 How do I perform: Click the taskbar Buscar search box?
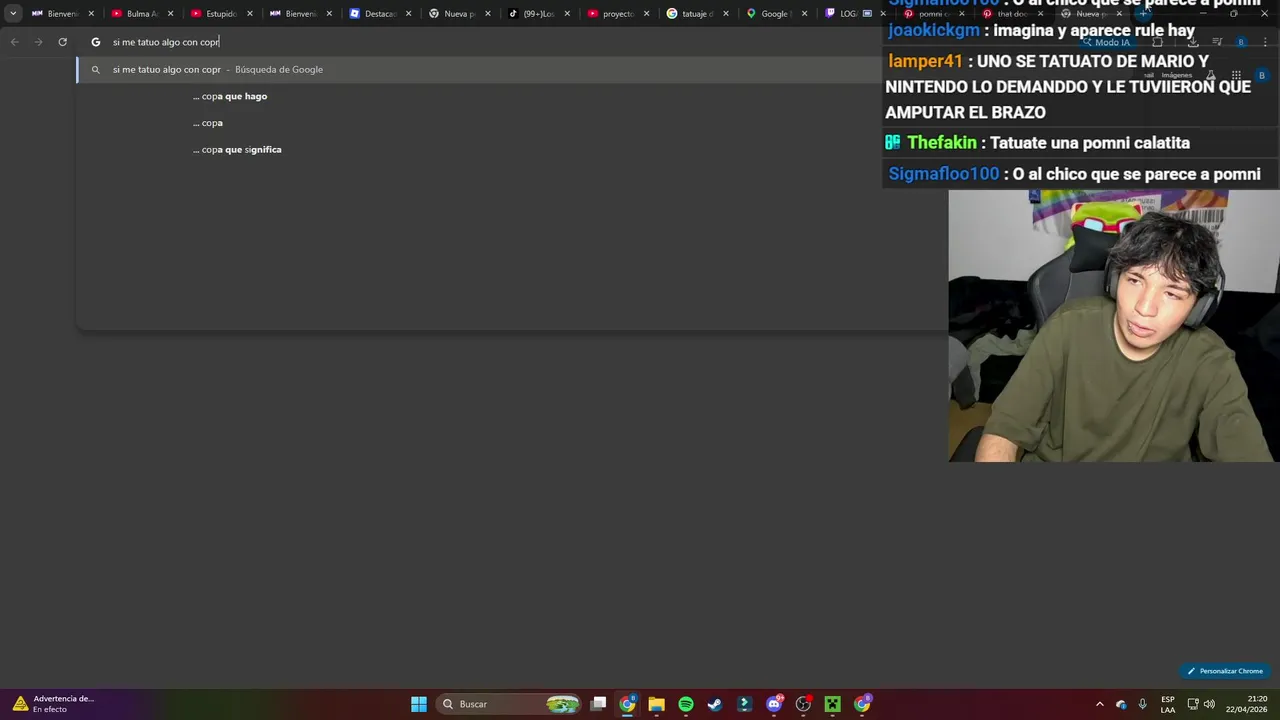tap(511, 704)
